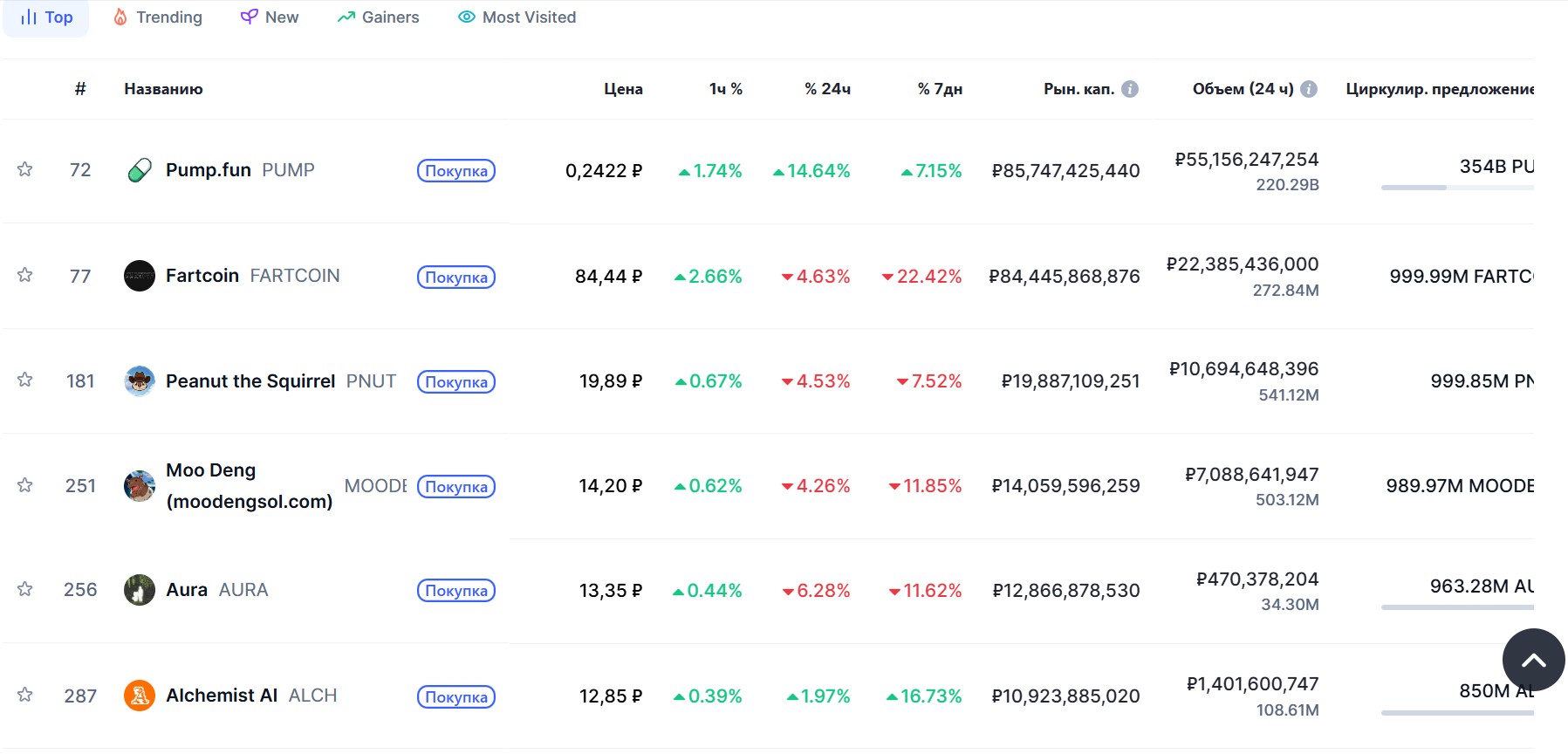Click Pump.fun 24h change 14.64%
This screenshot has width=1568, height=754.
point(811,171)
